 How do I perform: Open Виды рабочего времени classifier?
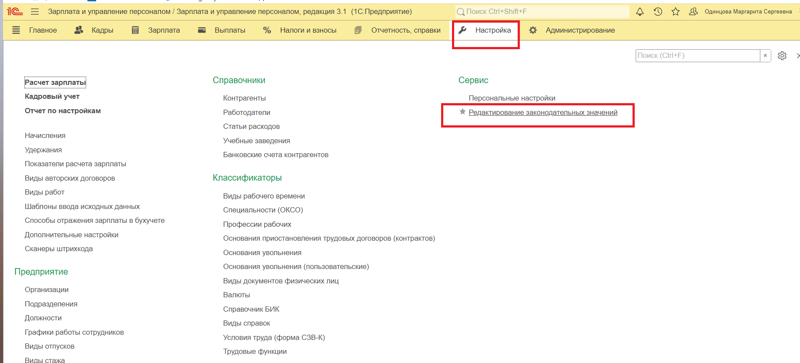click(264, 196)
